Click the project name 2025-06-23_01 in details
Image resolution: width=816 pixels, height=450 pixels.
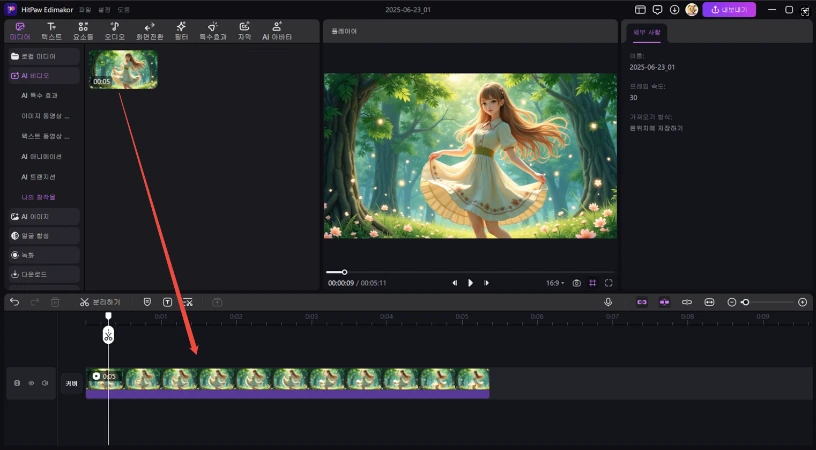click(652, 67)
